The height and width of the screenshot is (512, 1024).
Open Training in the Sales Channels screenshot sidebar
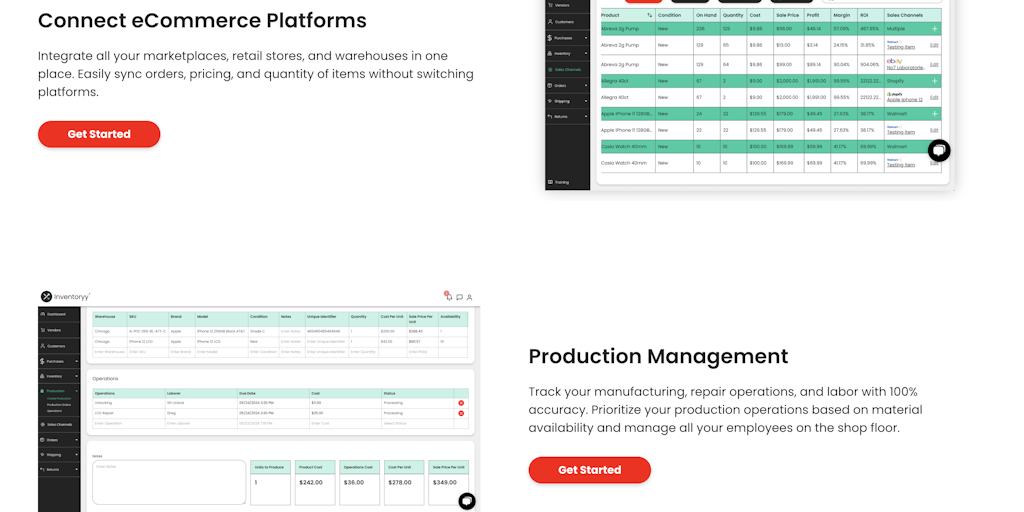point(558,182)
